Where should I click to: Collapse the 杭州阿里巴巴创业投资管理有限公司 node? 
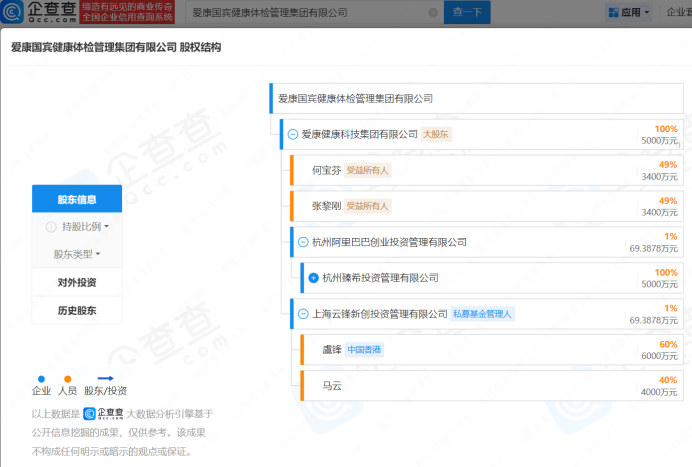point(303,242)
